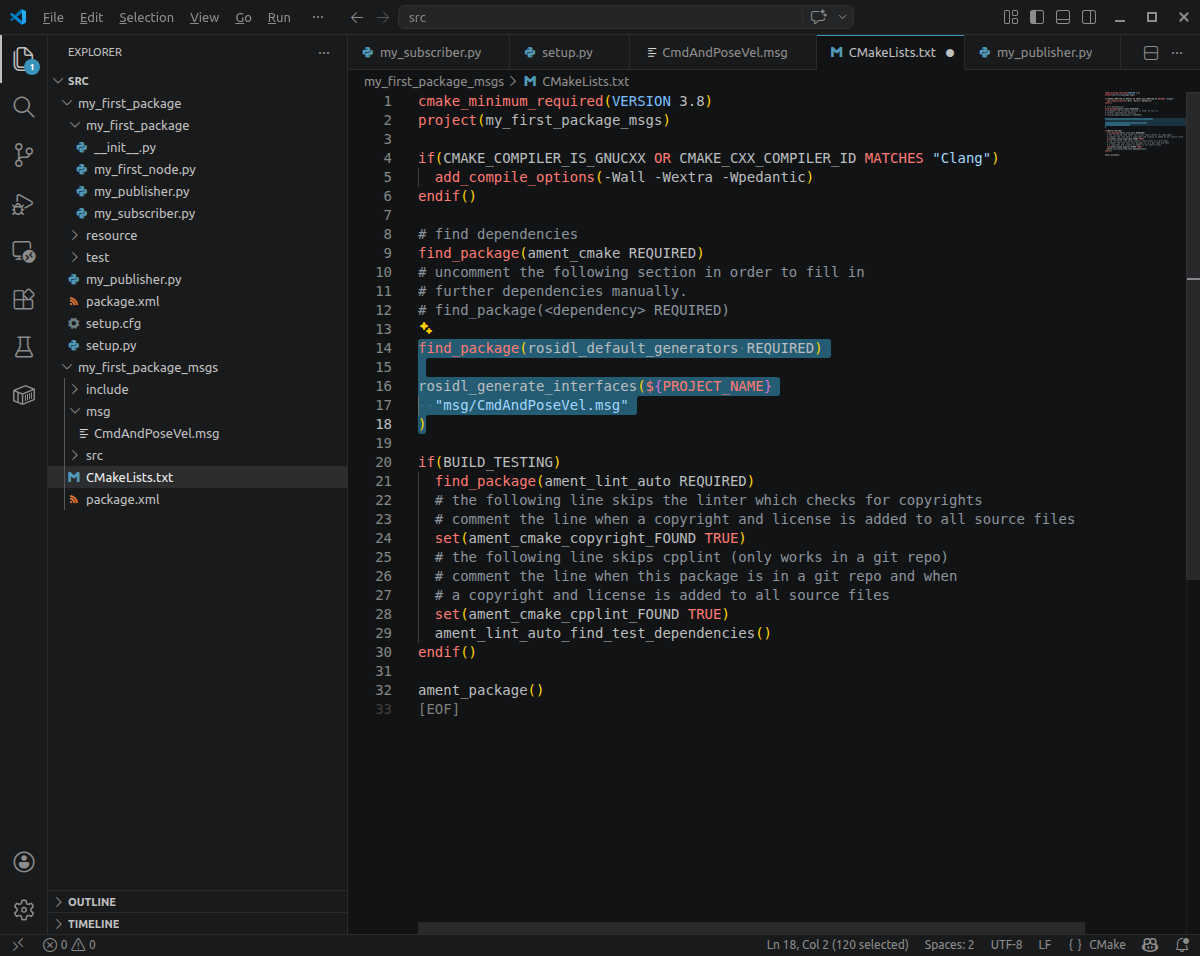Open the Manage gear icon

coord(24,910)
